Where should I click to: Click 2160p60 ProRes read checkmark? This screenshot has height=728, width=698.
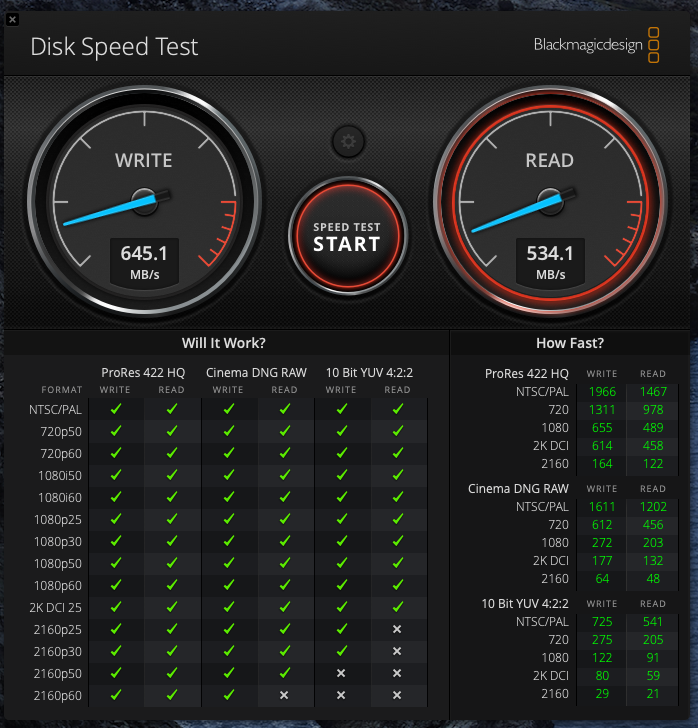pyautogui.click(x=172, y=695)
